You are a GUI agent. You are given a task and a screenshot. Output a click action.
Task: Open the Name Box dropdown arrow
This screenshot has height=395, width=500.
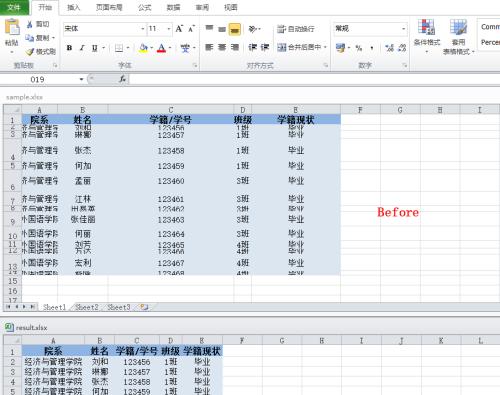(x=81, y=79)
